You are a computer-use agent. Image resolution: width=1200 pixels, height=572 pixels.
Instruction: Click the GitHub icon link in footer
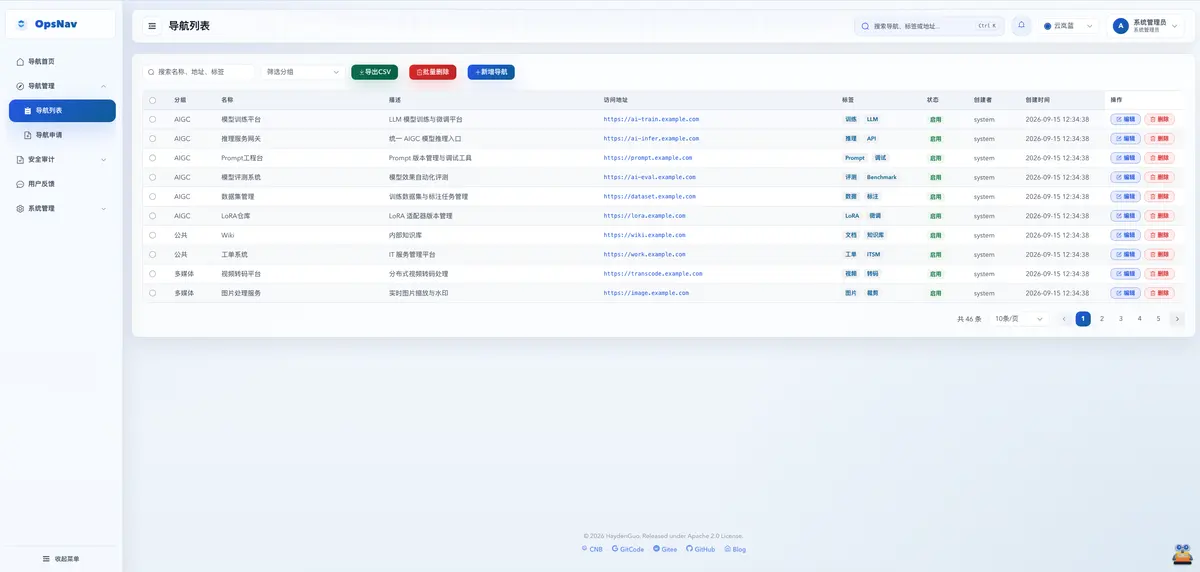689,549
